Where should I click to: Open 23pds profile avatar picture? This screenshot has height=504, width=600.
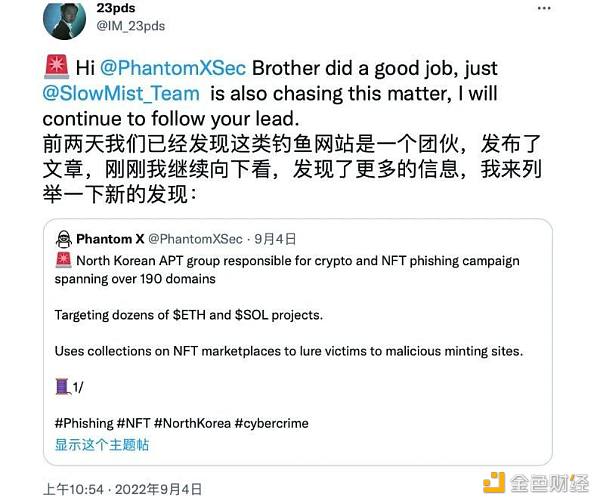(x=64, y=20)
